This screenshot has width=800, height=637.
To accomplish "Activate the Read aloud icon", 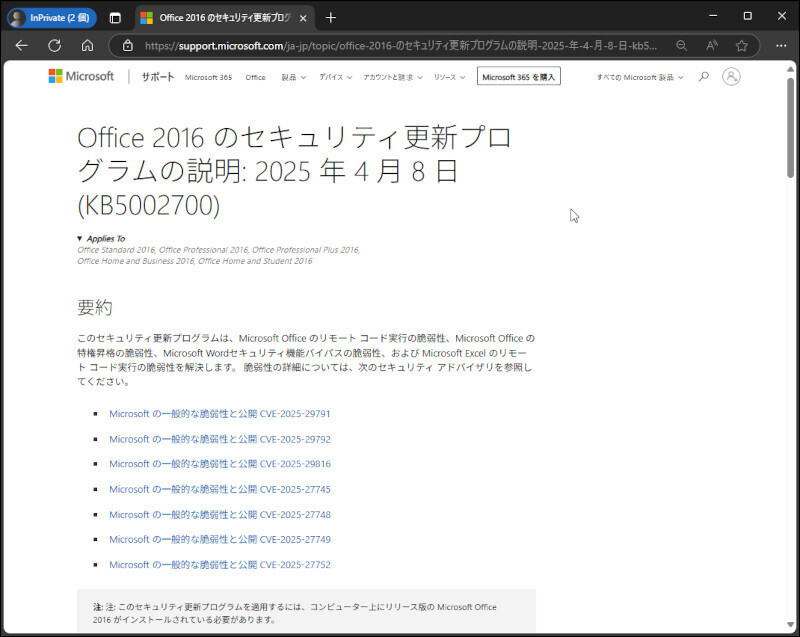I will [712, 46].
